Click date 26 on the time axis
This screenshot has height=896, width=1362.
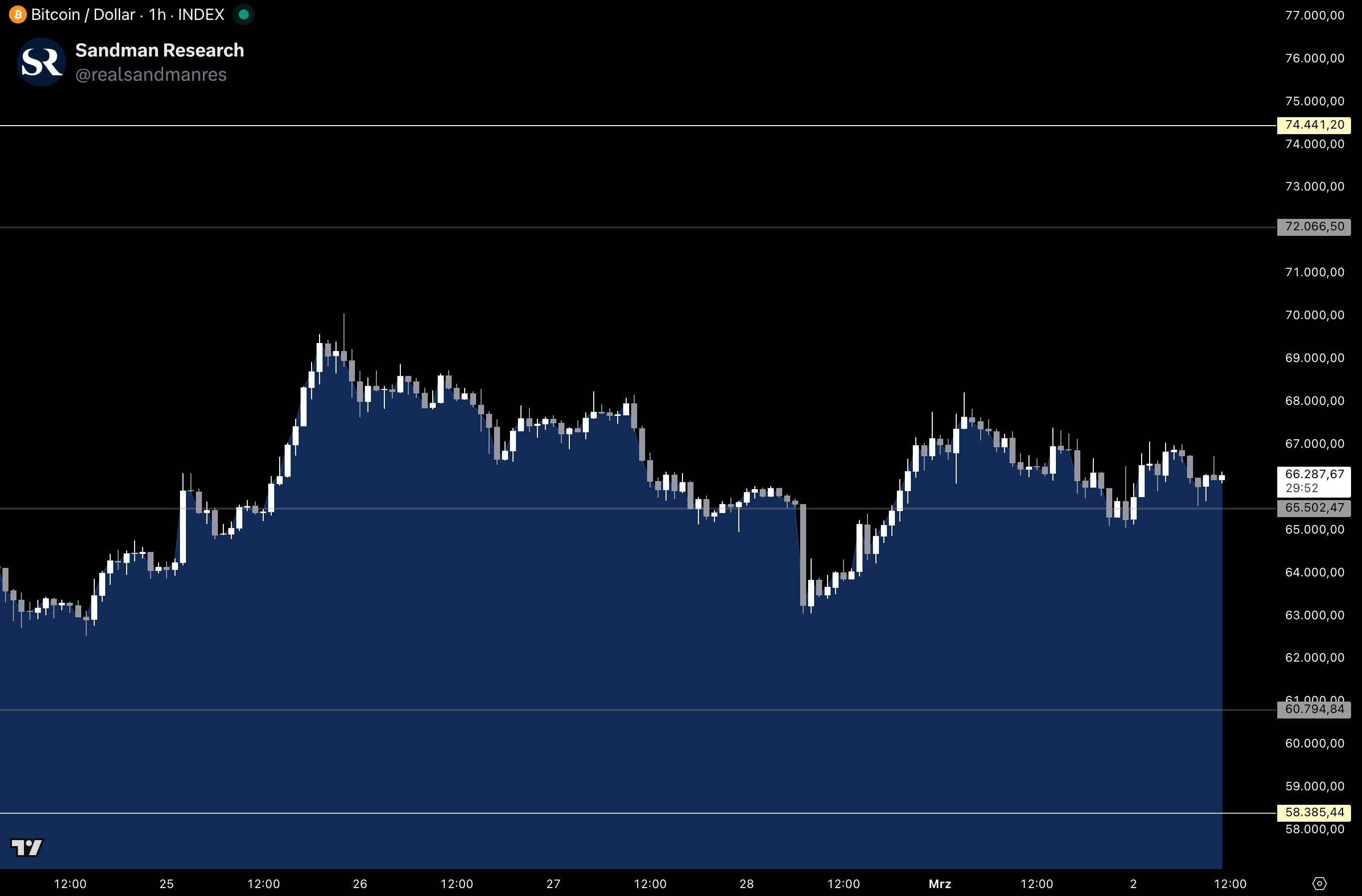360,884
